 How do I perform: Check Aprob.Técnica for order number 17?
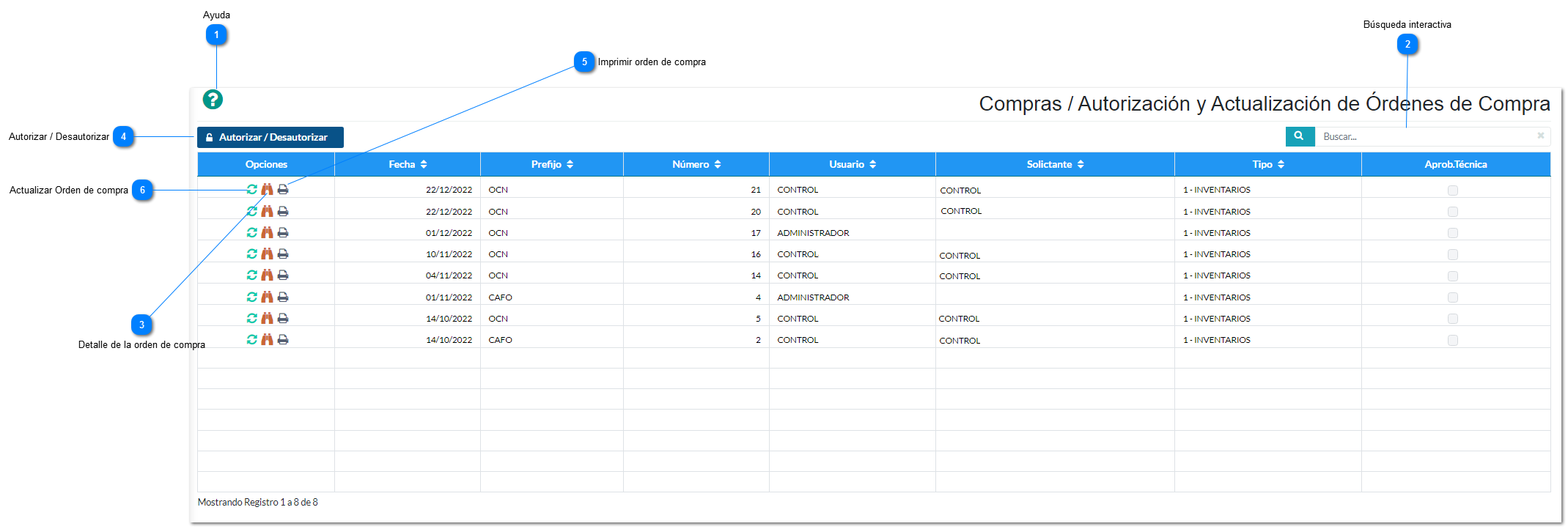(x=1453, y=233)
